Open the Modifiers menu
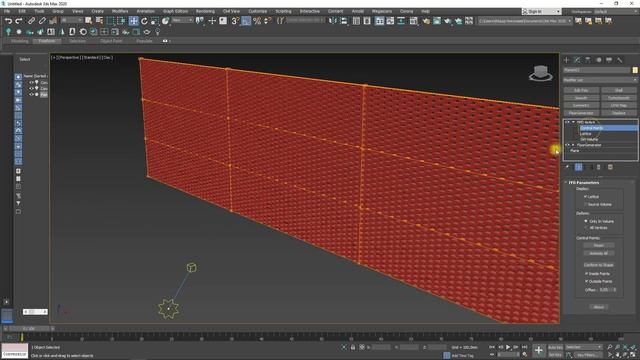The width and height of the screenshot is (640, 360). (x=120, y=11)
